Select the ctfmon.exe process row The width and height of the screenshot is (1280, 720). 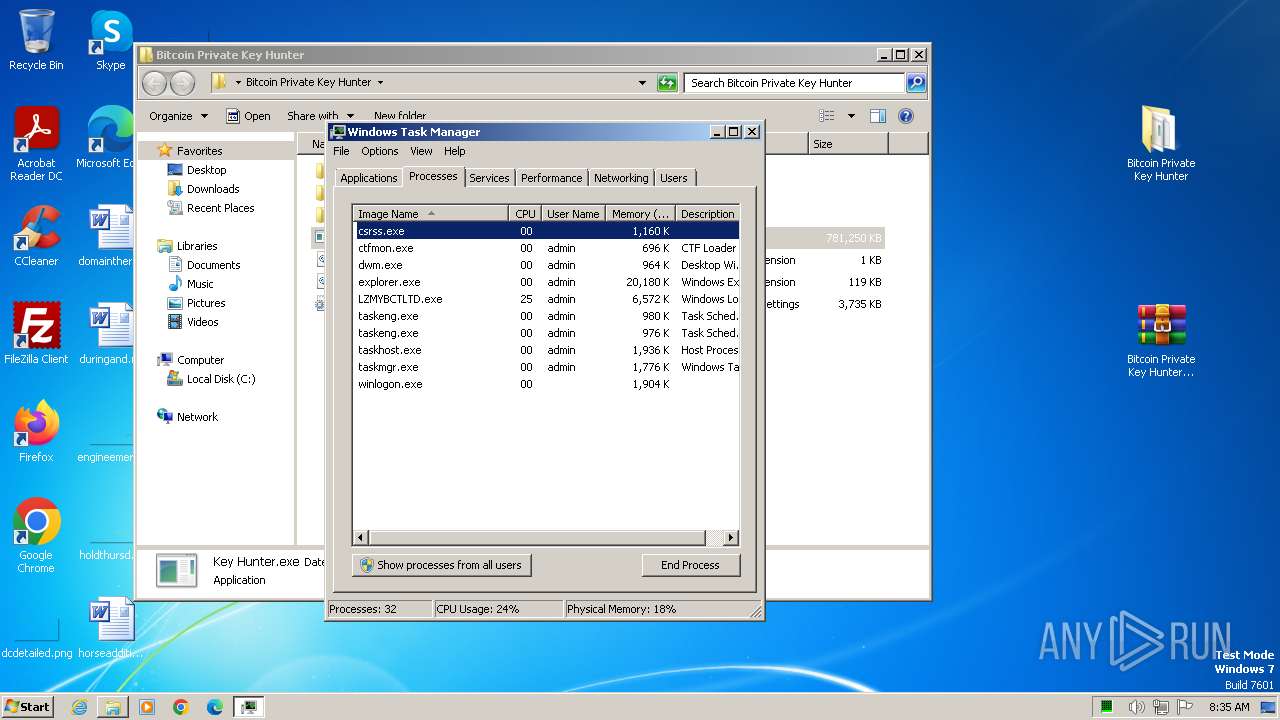[546, 248]
